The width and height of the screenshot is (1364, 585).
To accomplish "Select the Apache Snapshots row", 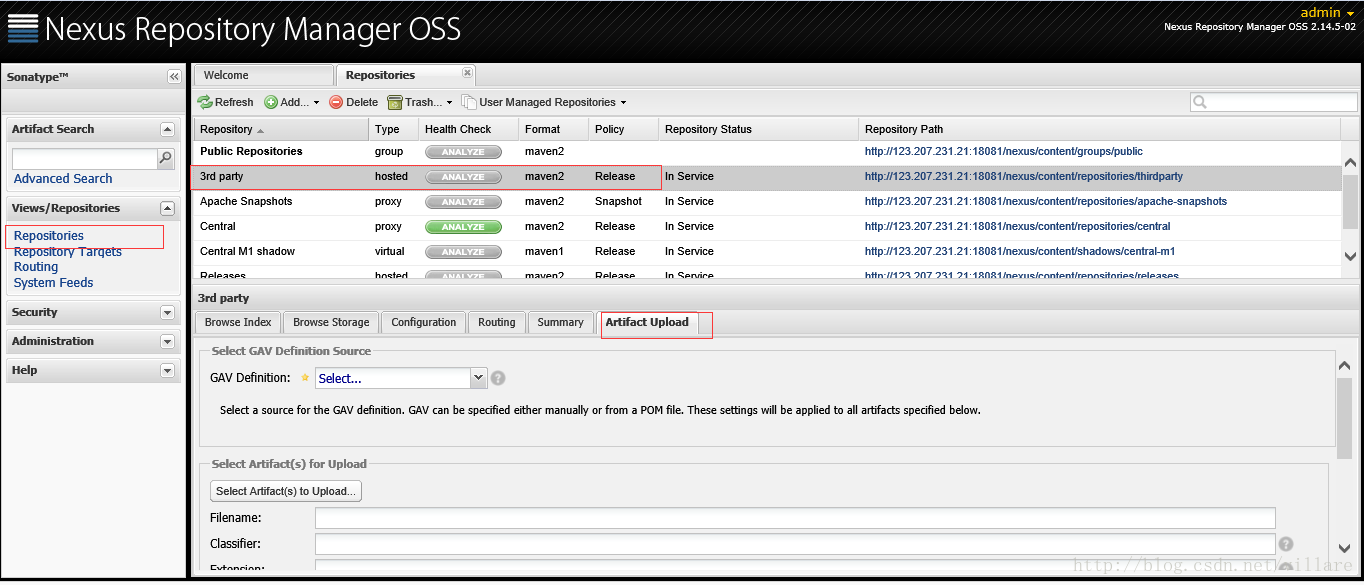I will click(767, 202).
